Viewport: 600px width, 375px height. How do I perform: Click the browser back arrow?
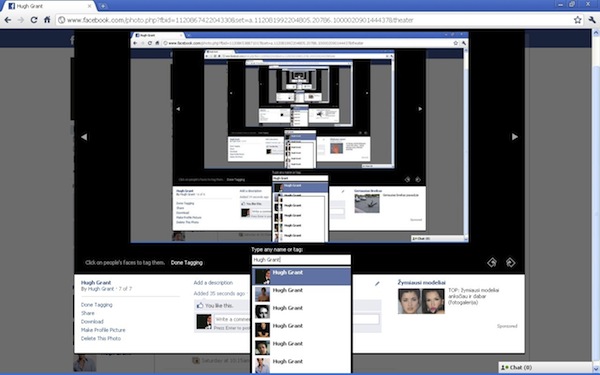point(8,20)
